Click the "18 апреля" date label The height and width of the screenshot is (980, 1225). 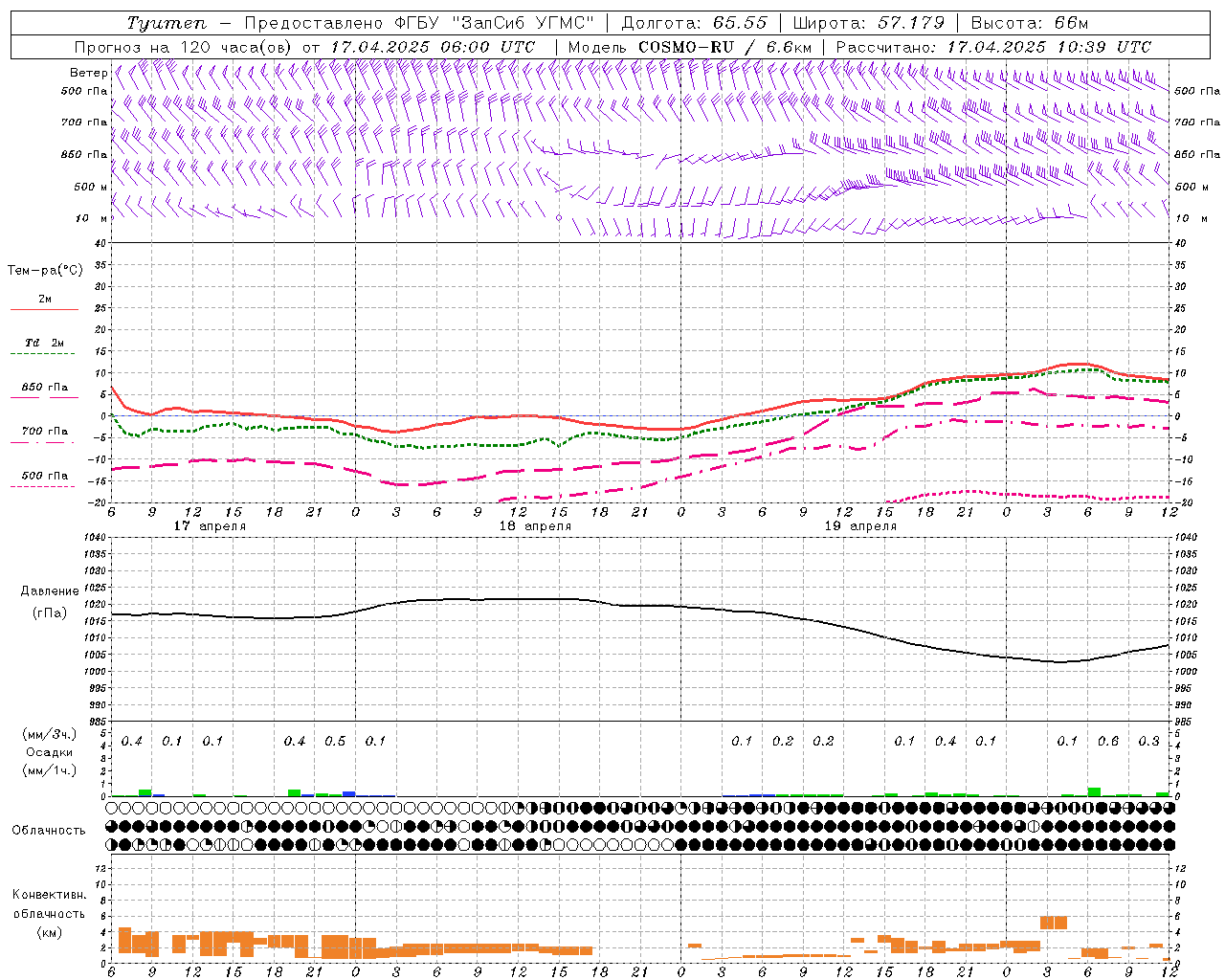click(x=535, y=526)
